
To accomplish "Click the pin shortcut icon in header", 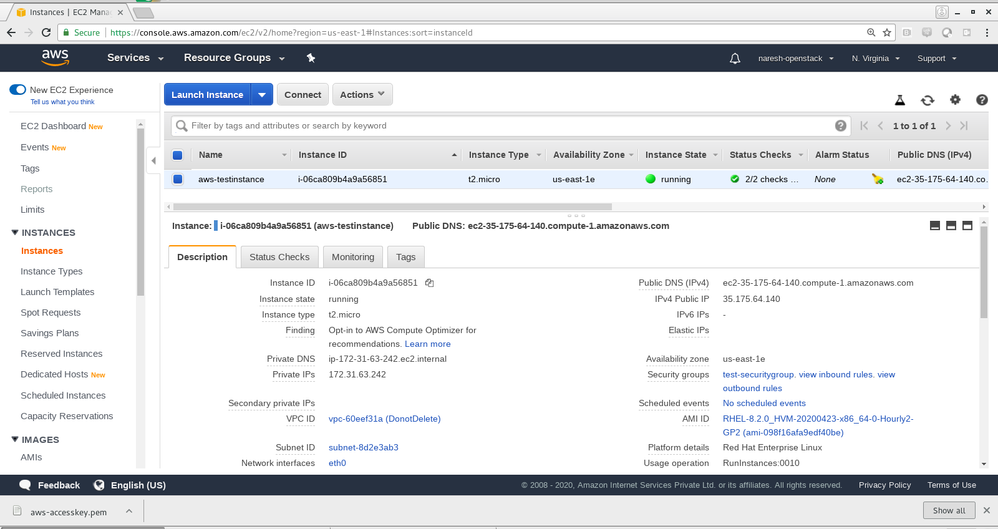I will (311, 58).
